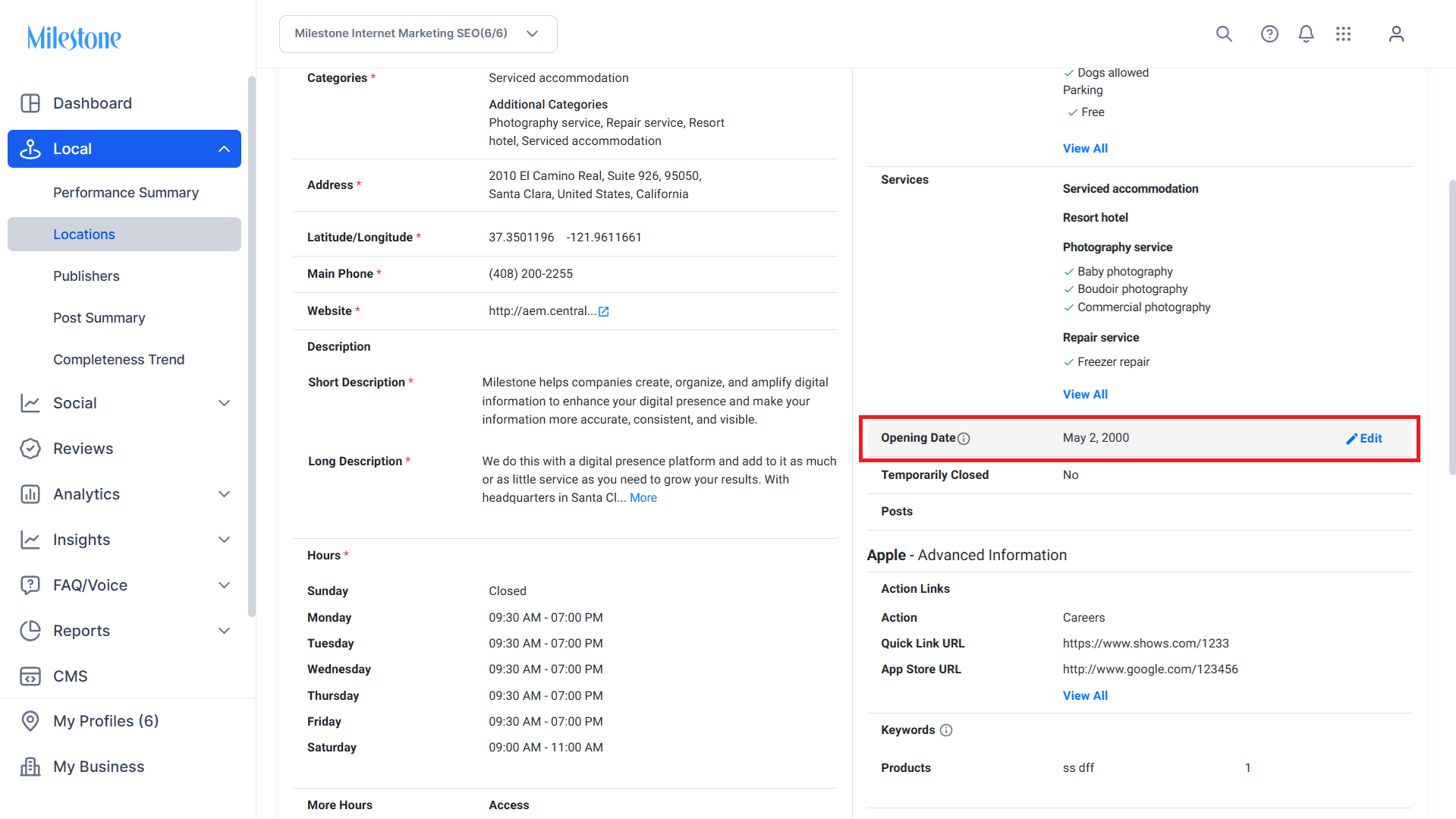
Task: Click the Analytics bar chart icon
Action: tap(30, 494)
